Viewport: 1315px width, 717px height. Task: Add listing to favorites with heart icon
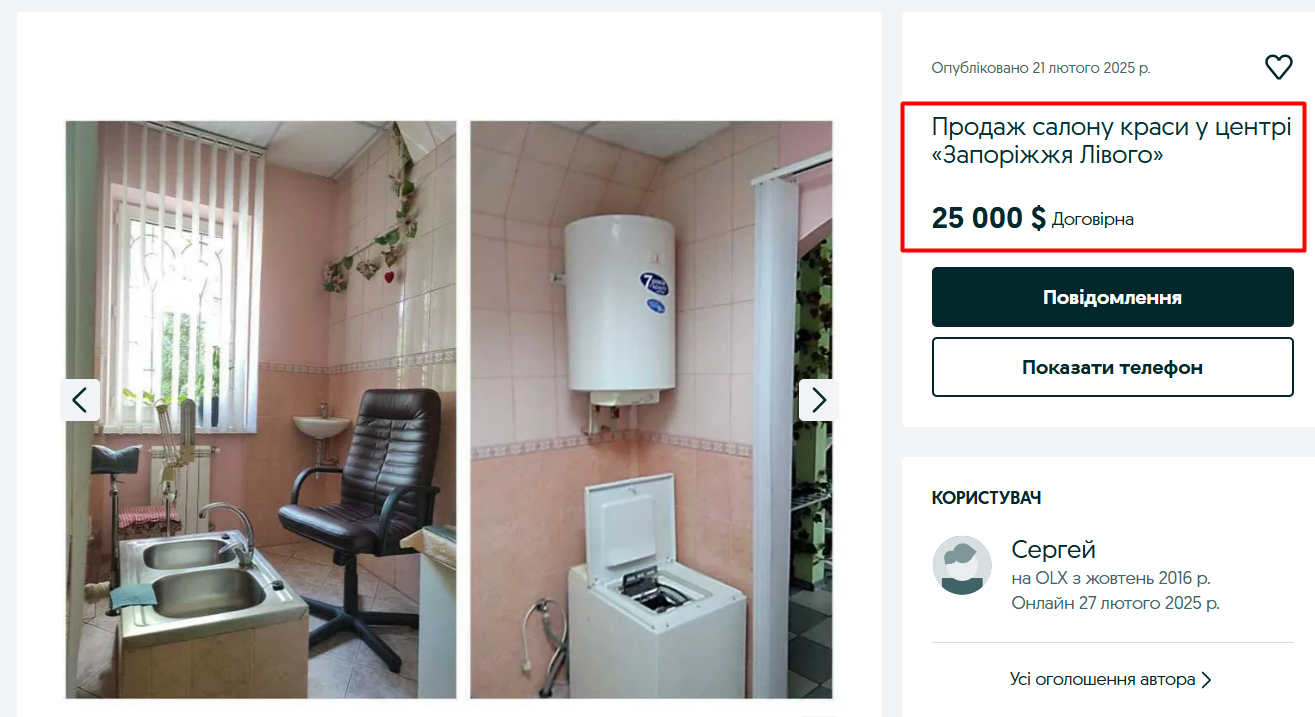[1278, 67]
